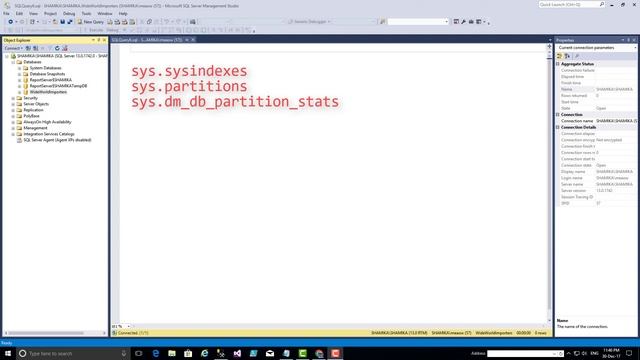Open Mail app from taskbar
Viewport: 640px width, 360px height.
pyautogui.click(x=270, y=353)
